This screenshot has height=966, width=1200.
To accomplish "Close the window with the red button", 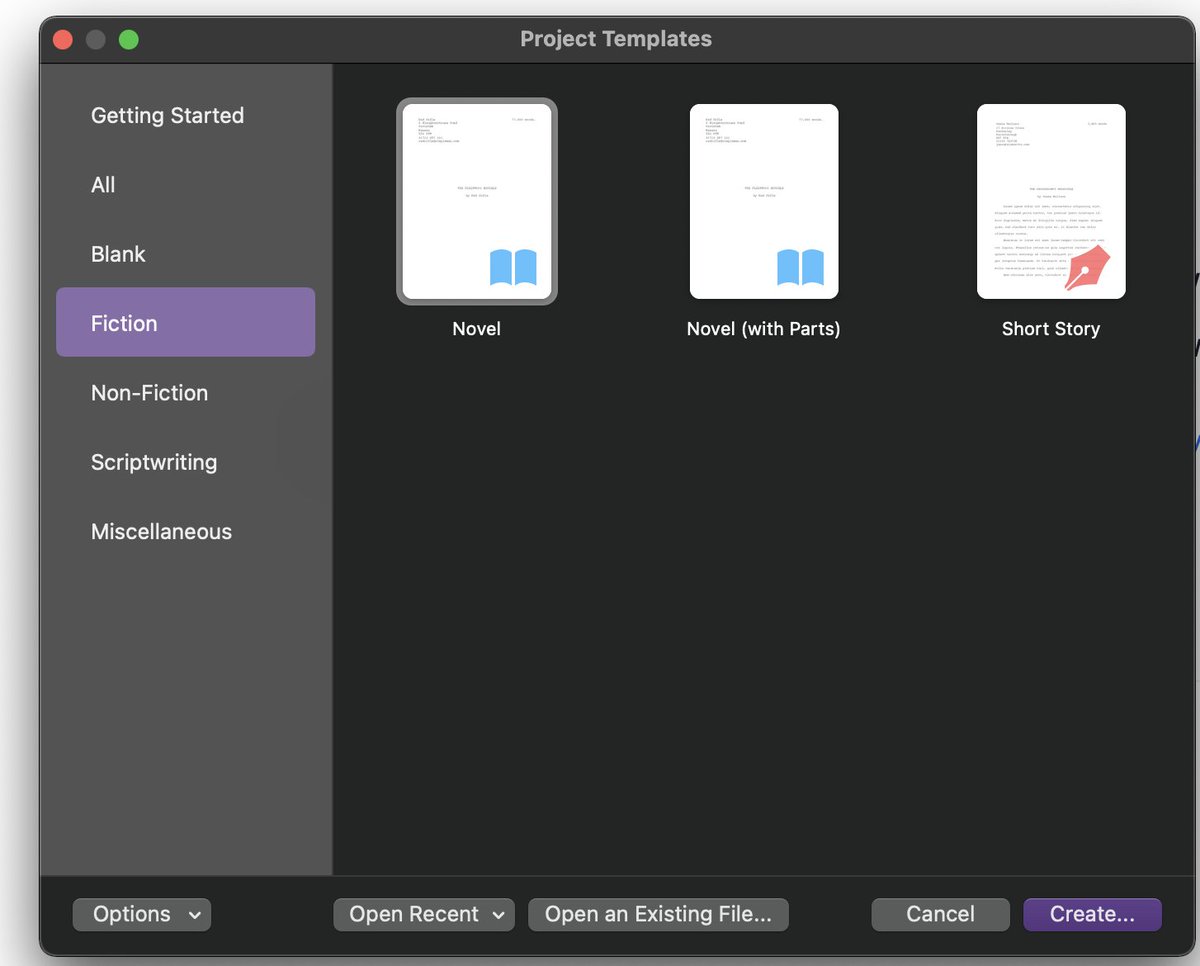I will [63, 40].
